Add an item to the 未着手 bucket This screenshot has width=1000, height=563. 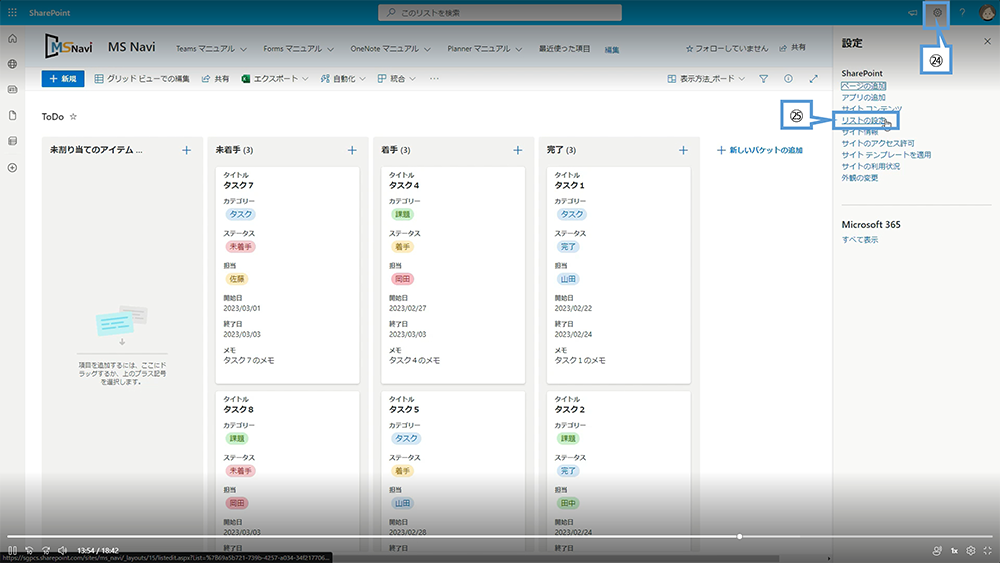(x=352, y=150)
